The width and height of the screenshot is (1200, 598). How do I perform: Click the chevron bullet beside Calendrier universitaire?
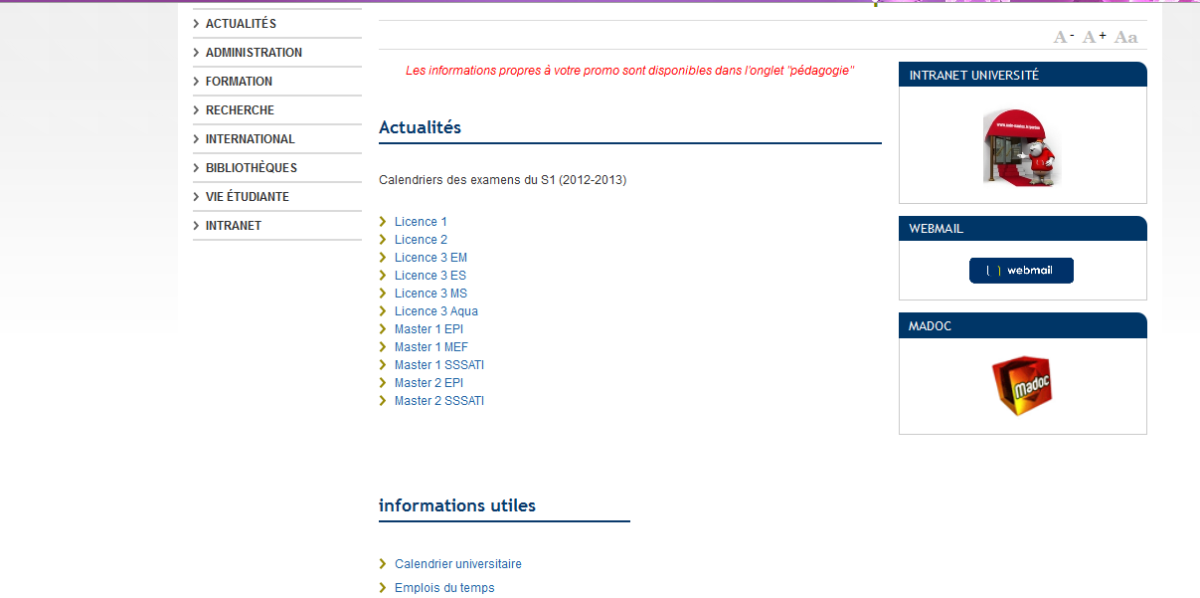383,565
